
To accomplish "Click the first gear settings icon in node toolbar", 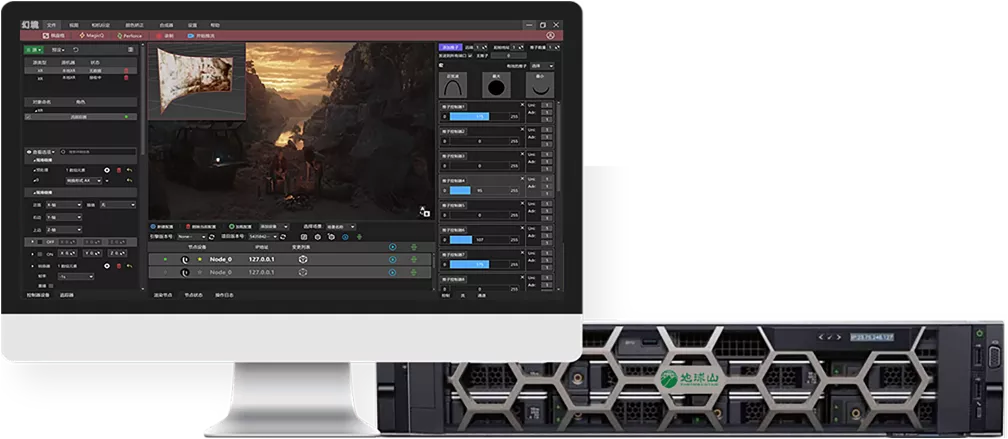I will point(318,237).
